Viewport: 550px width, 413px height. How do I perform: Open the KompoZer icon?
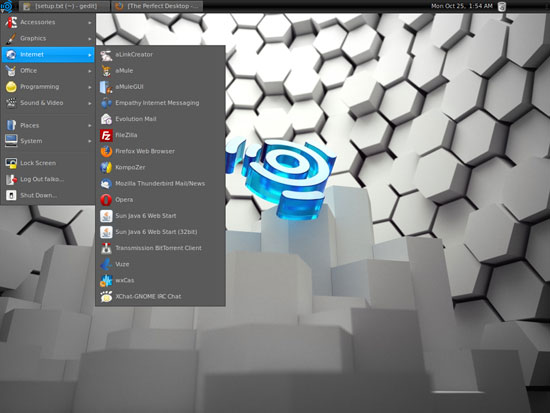106,167
